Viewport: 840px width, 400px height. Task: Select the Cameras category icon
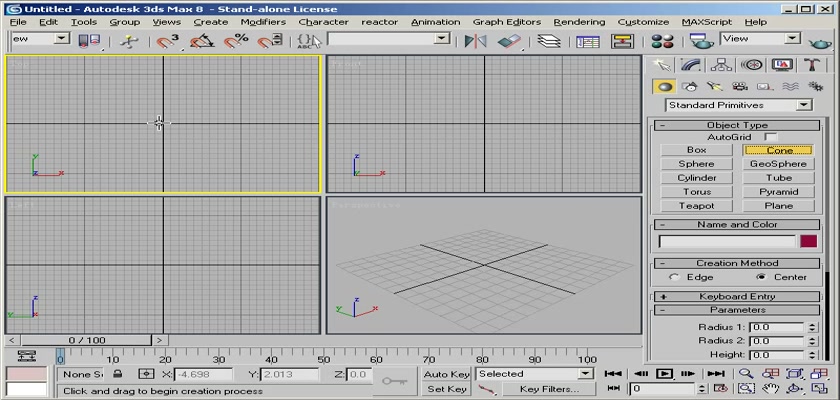tap(740, 86)
